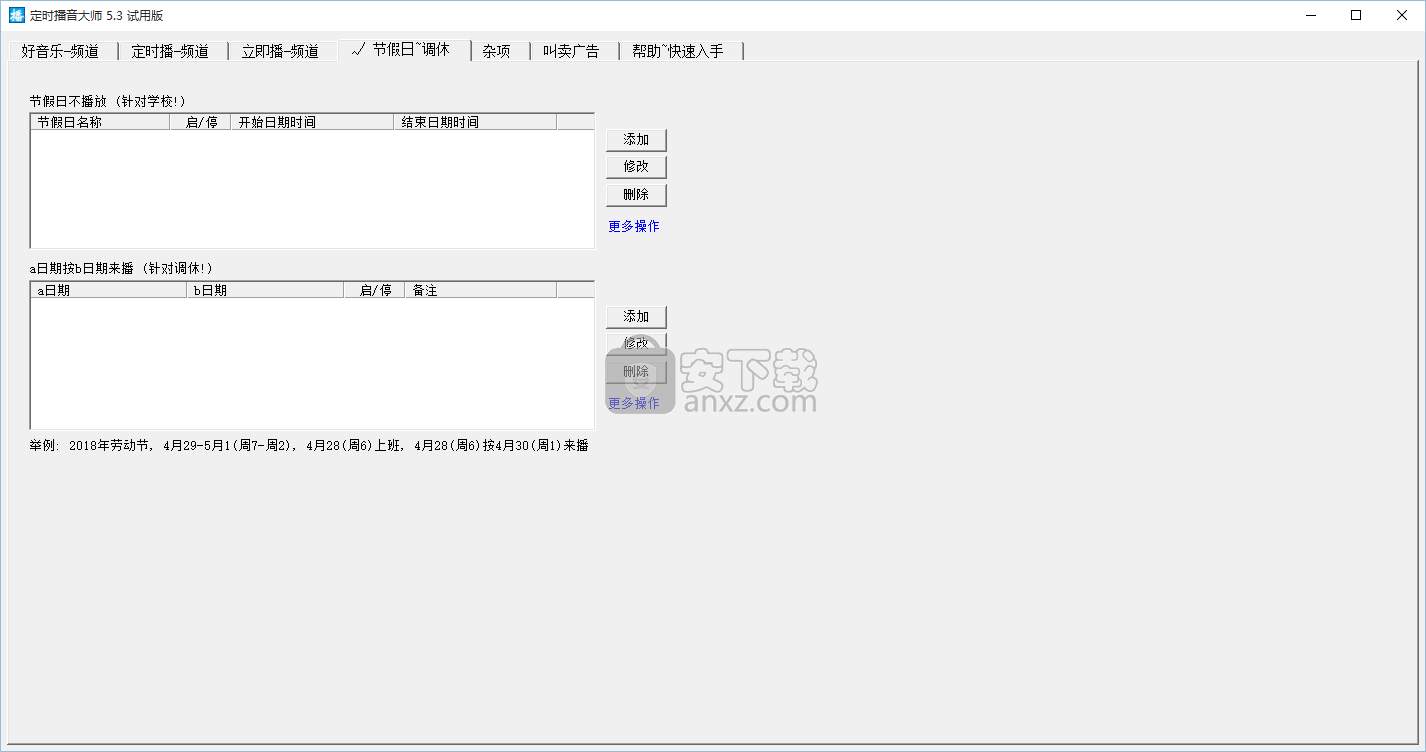Open the 叫卖广告 tab
The image size is (1426, 752).
pyautogui.click(x=574, y=51)
